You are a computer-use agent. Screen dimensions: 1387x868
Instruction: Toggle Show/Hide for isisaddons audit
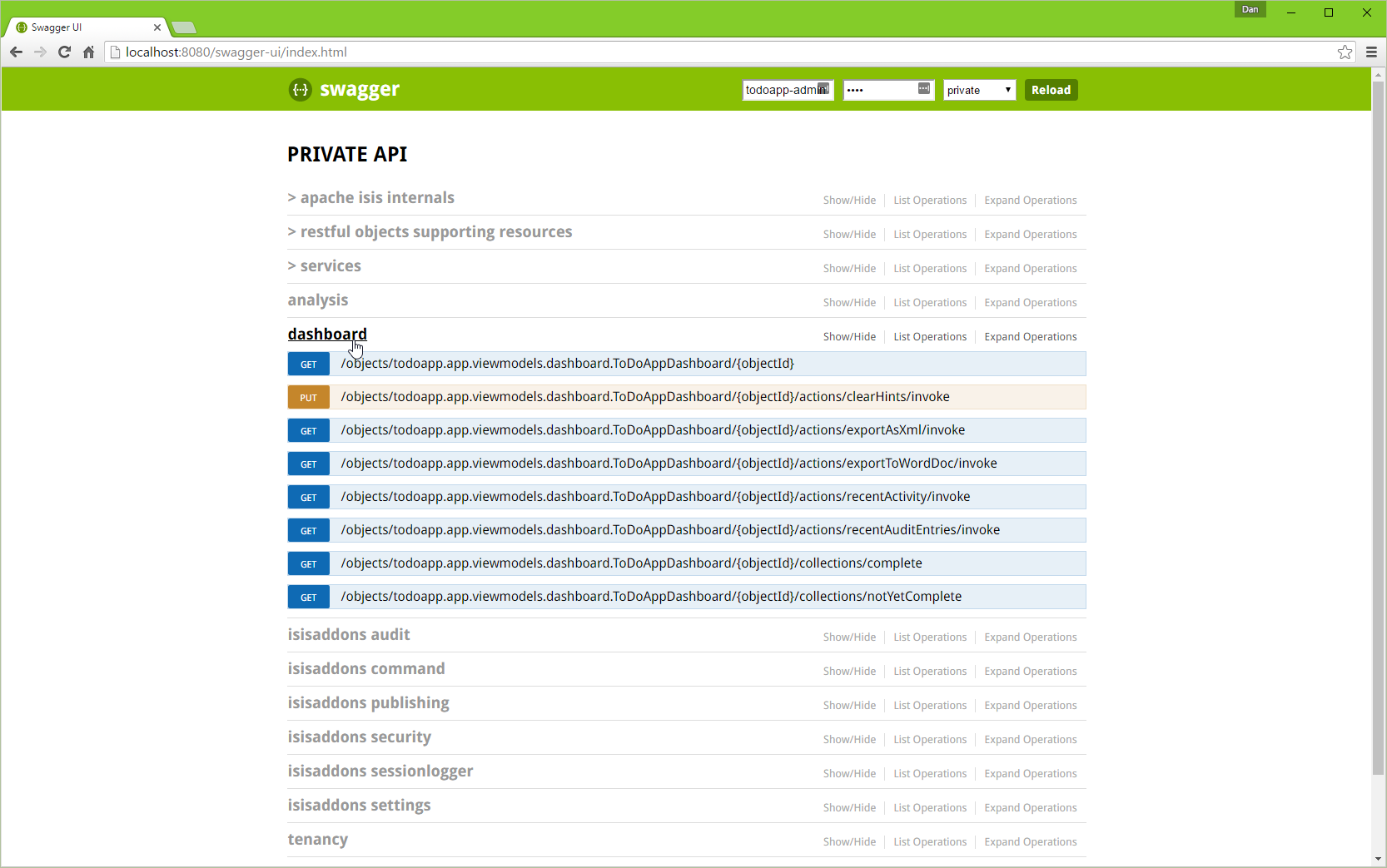coord(849,637)
